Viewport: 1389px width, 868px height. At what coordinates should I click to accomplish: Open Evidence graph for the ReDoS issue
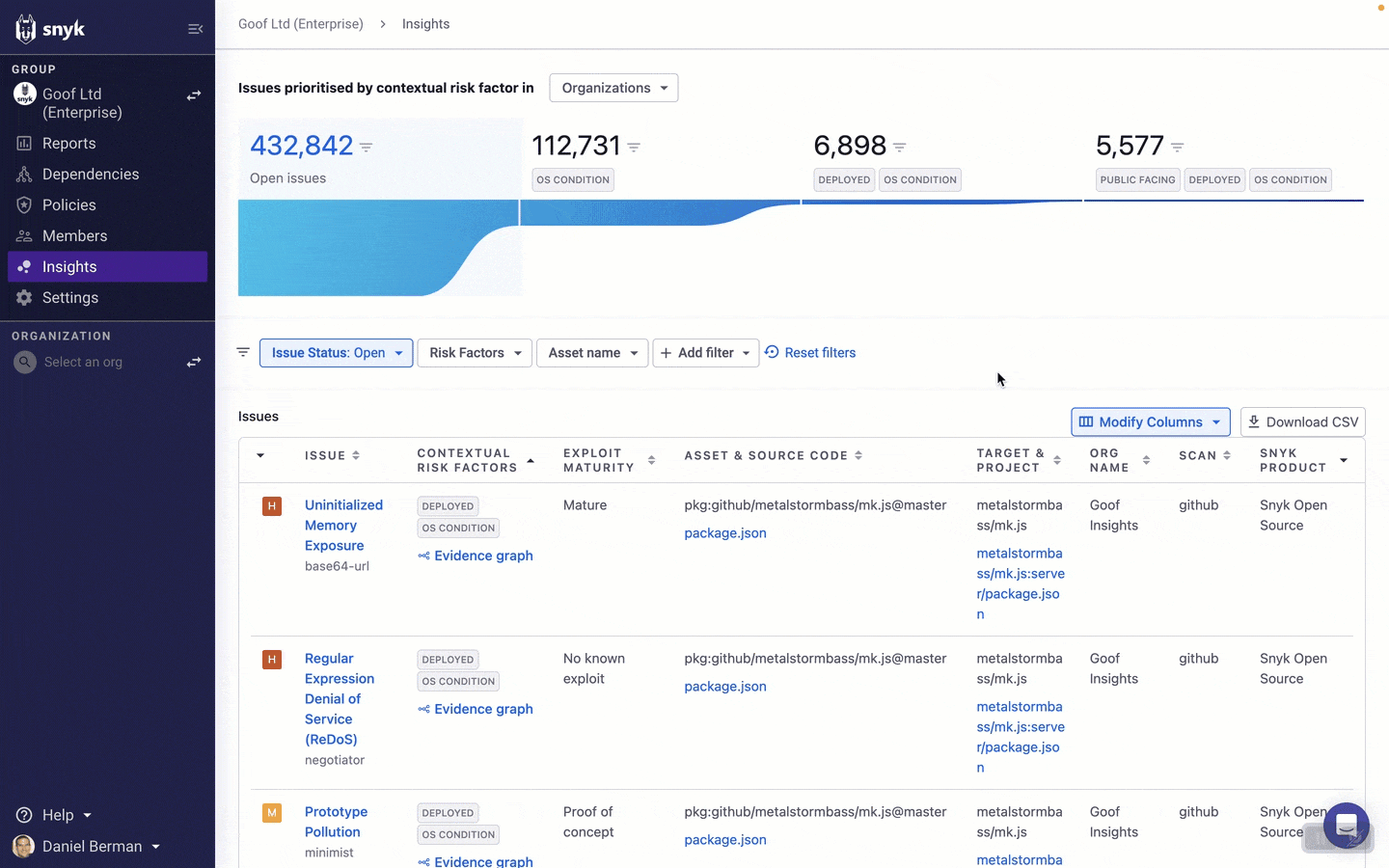click(x=476, y=709)
